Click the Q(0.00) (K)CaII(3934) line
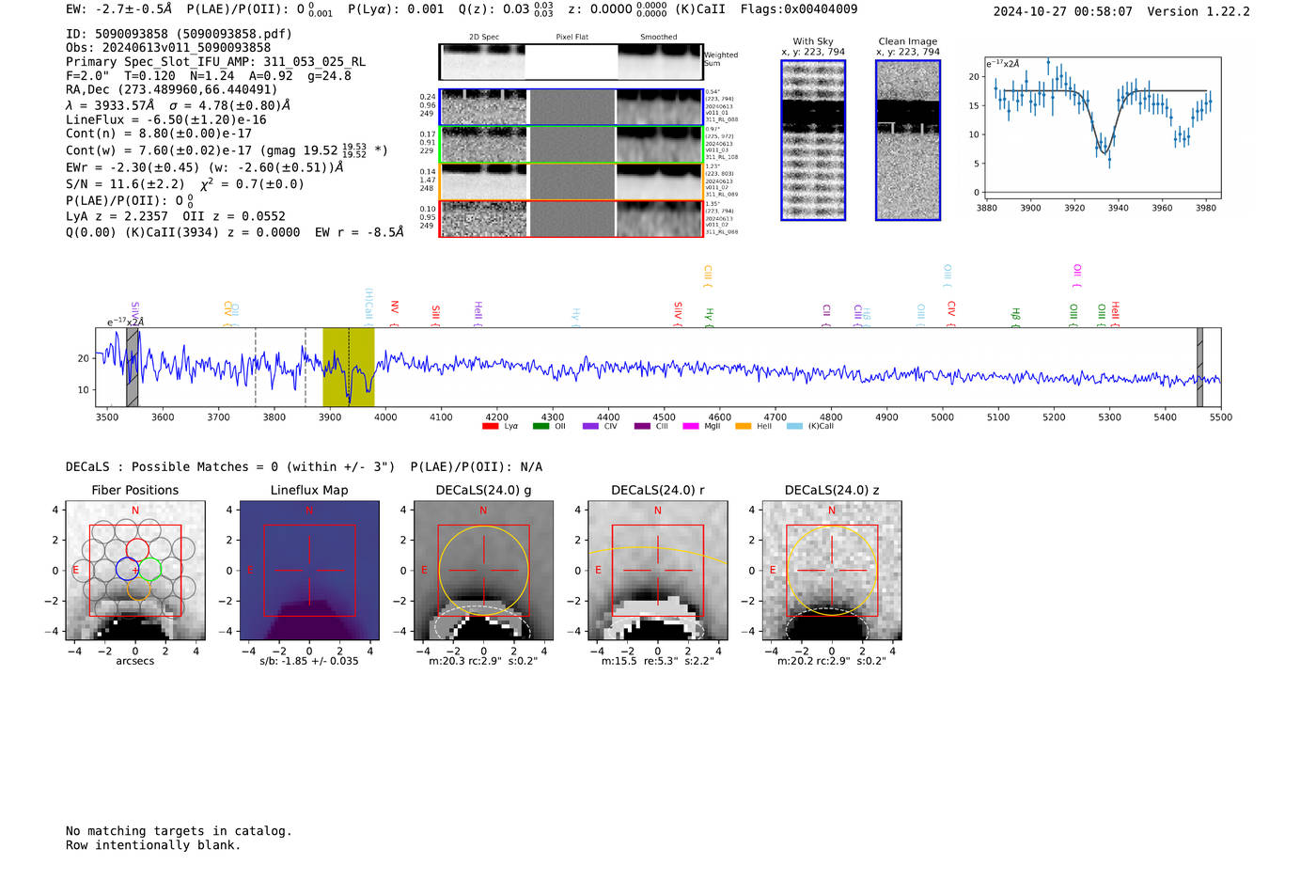Screen dimensions: 1316x896 [x=235, y=232]
